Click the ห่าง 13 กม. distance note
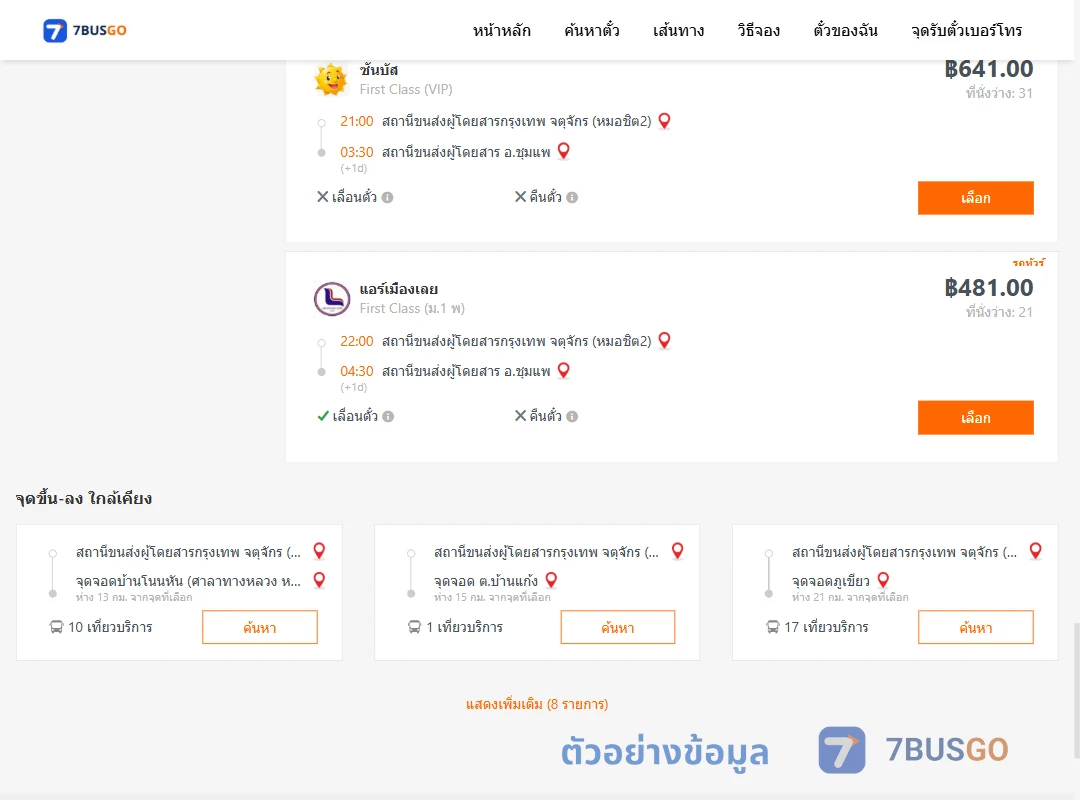 [x=134, y=597]
